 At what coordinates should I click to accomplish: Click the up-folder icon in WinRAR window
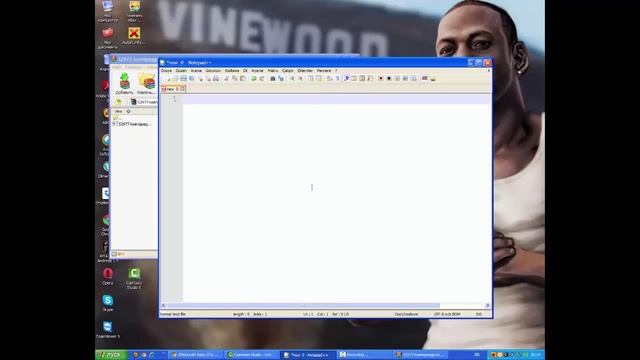[119, 102]
